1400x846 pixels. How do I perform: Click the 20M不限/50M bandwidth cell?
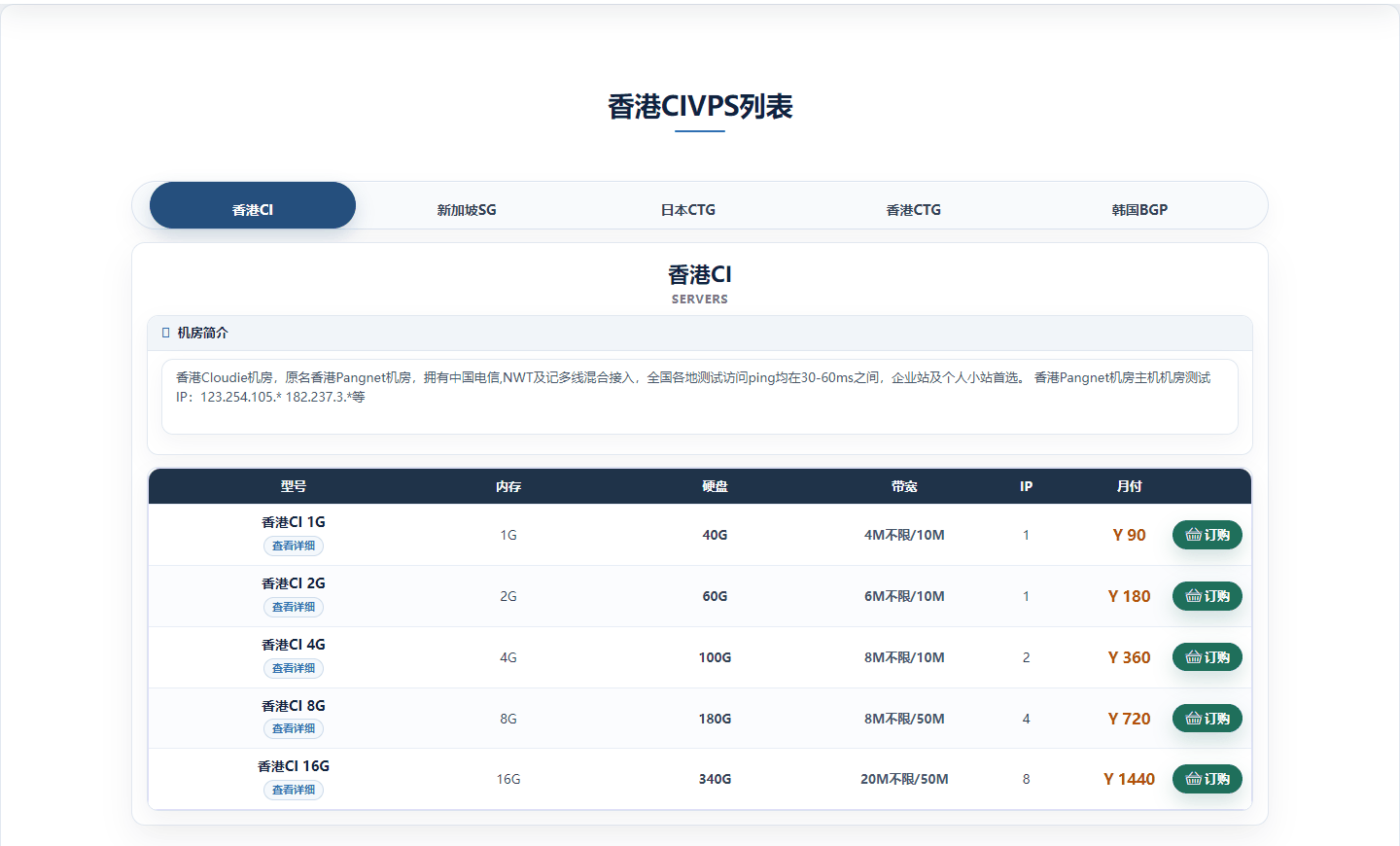coord(904,779)
